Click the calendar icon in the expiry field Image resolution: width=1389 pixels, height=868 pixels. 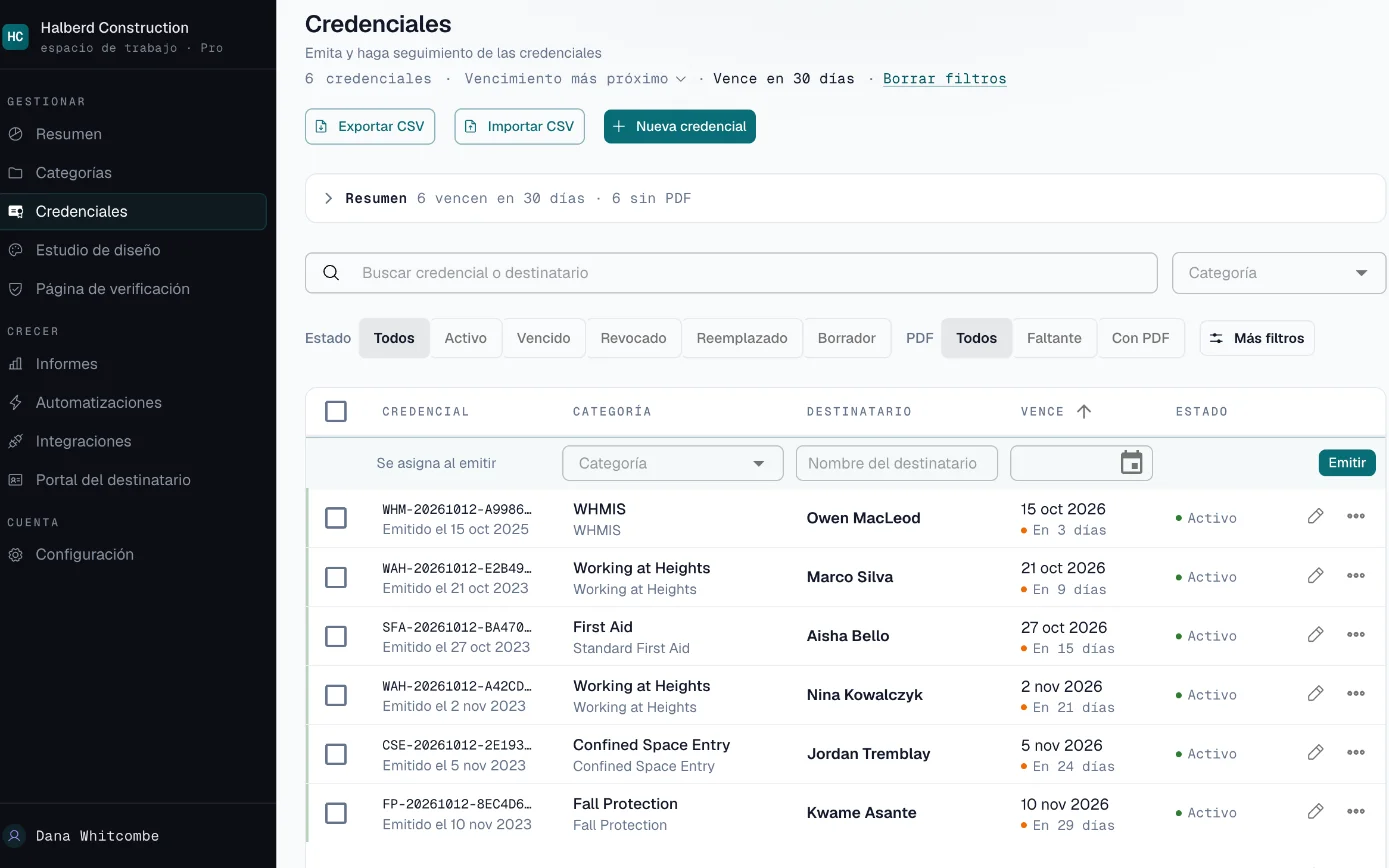[1131, 463]
